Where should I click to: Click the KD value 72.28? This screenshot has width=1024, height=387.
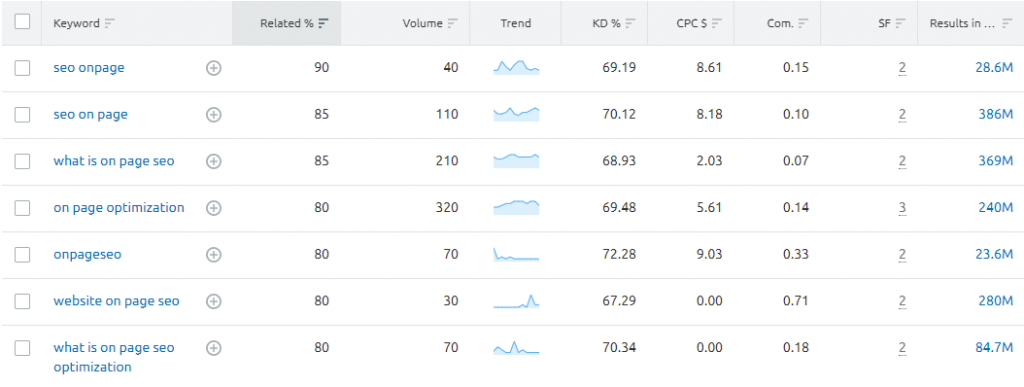coord(619,255)
